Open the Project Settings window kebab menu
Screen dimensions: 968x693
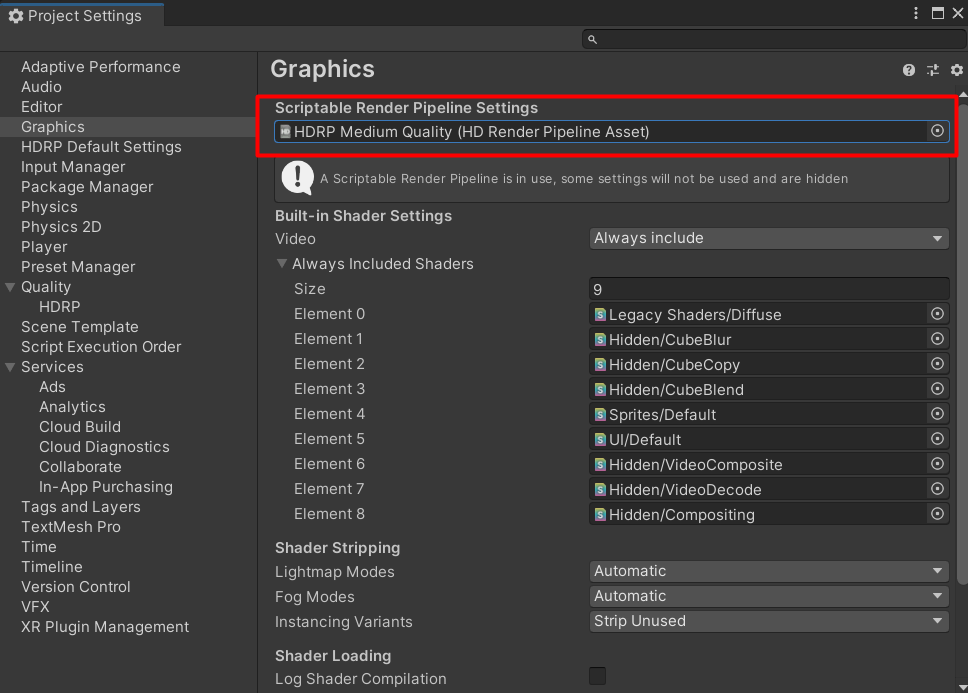[x=916, y=13]
